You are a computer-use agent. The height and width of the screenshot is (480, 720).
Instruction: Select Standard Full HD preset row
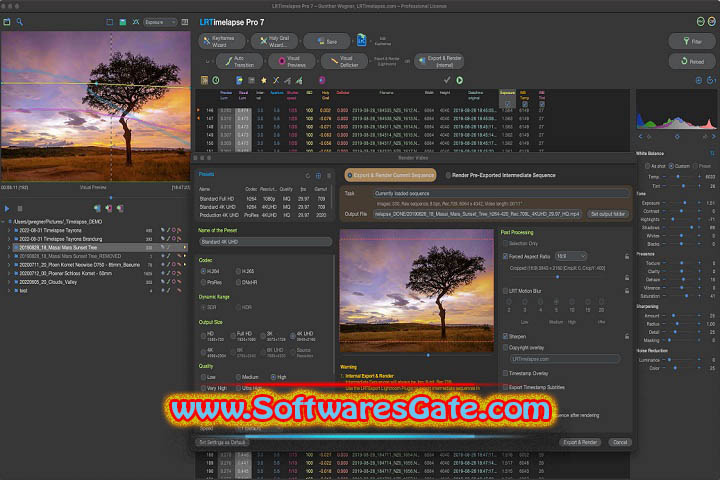(263, 199)
